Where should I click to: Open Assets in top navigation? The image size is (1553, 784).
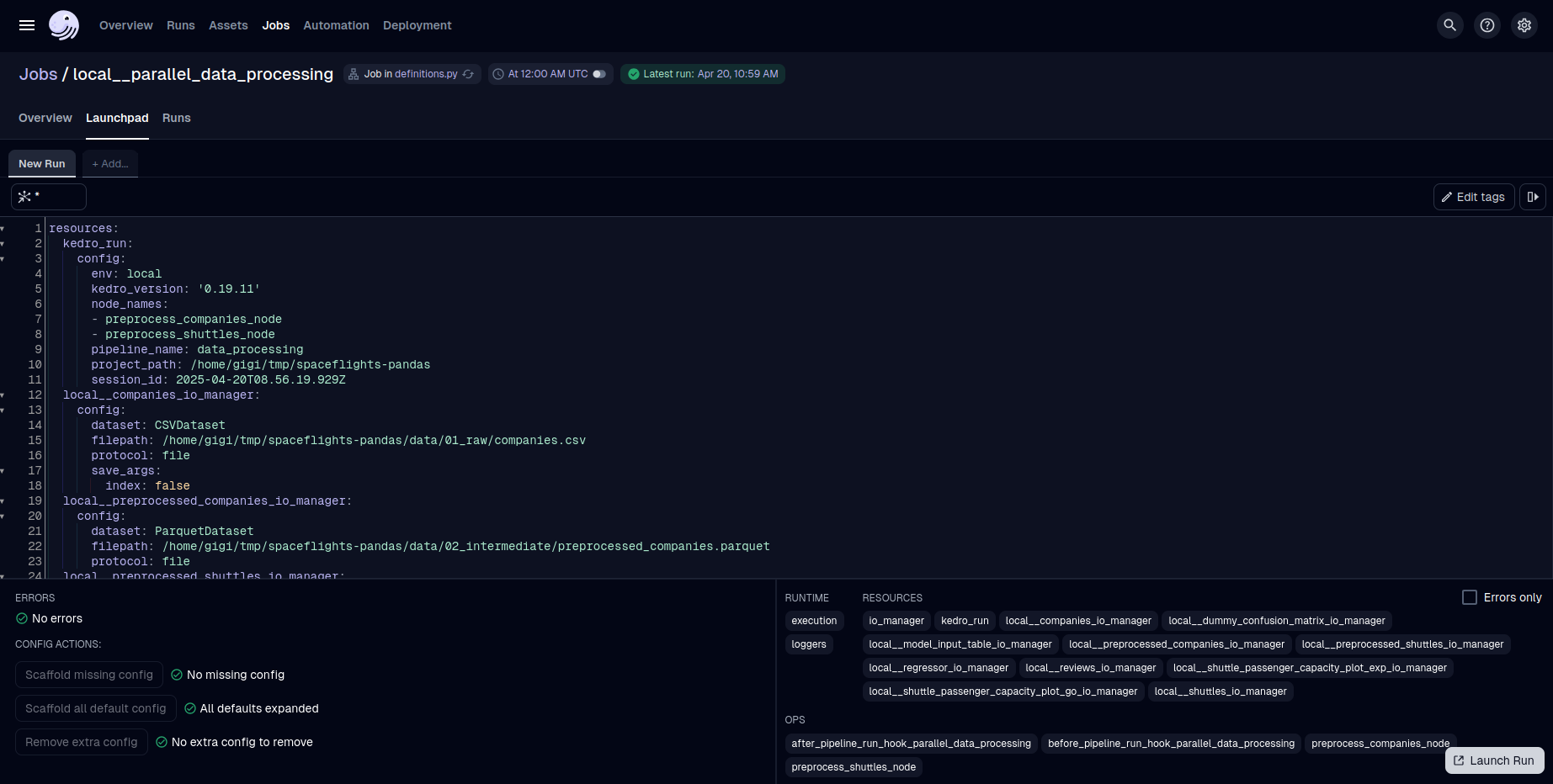(229, 25)
